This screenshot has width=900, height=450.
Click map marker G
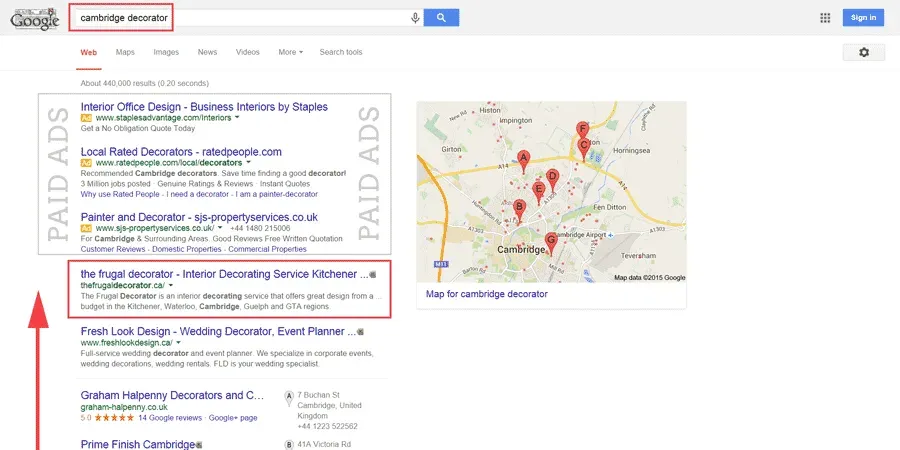tap(550, 243)
